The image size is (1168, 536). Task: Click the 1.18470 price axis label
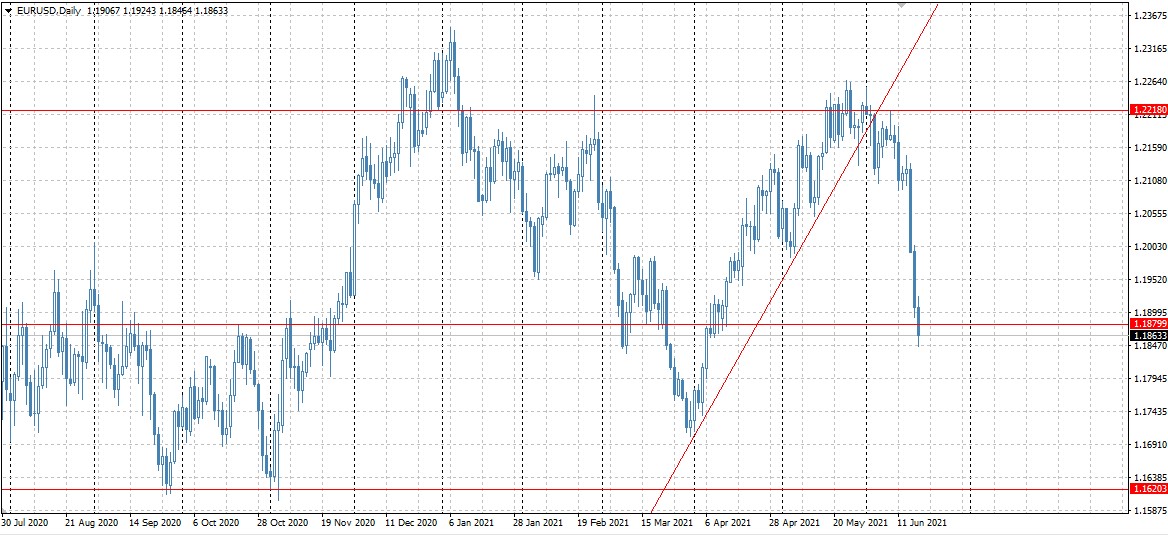point(1150,345)
